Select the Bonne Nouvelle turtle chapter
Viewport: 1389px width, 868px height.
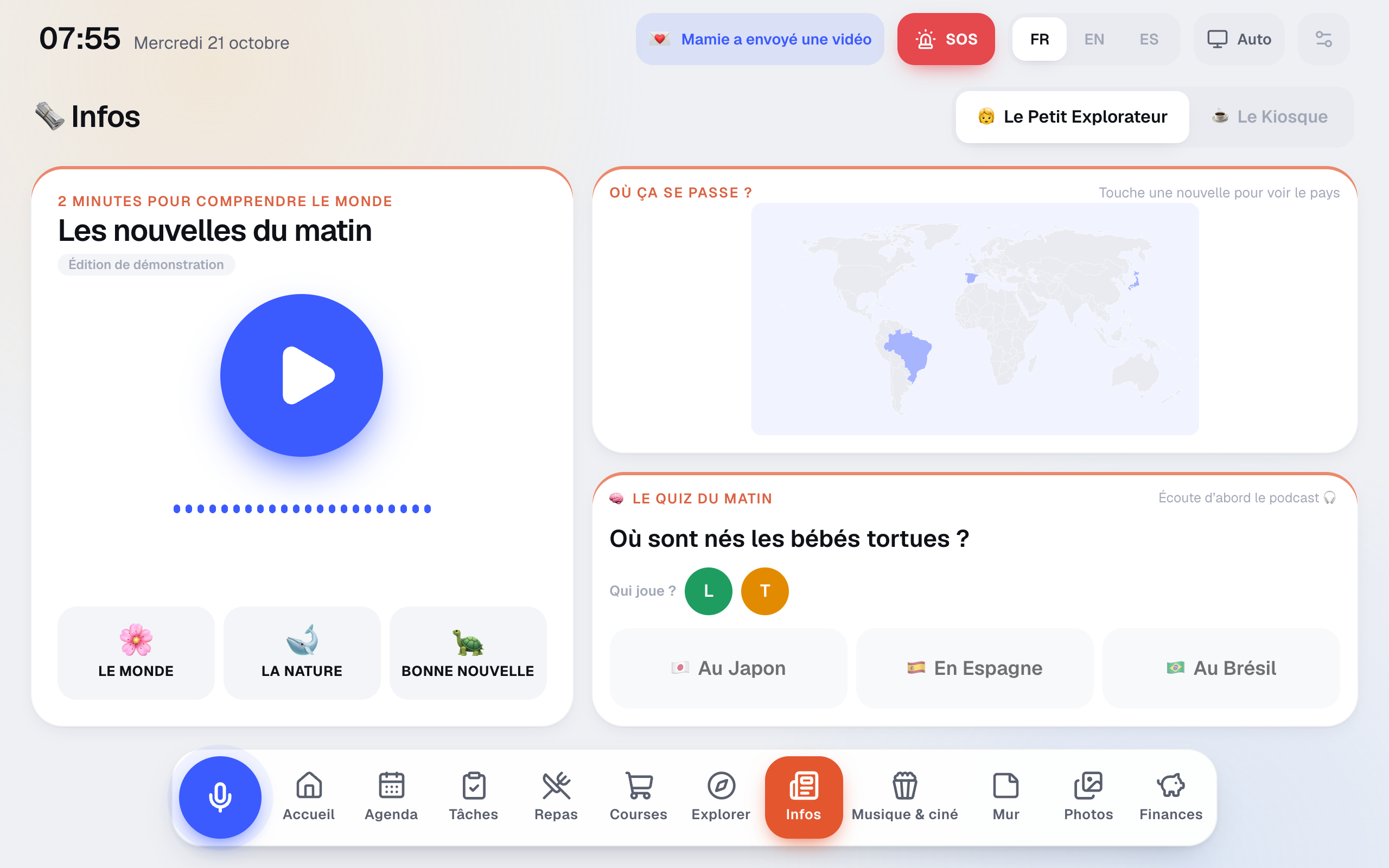(468, 653)
